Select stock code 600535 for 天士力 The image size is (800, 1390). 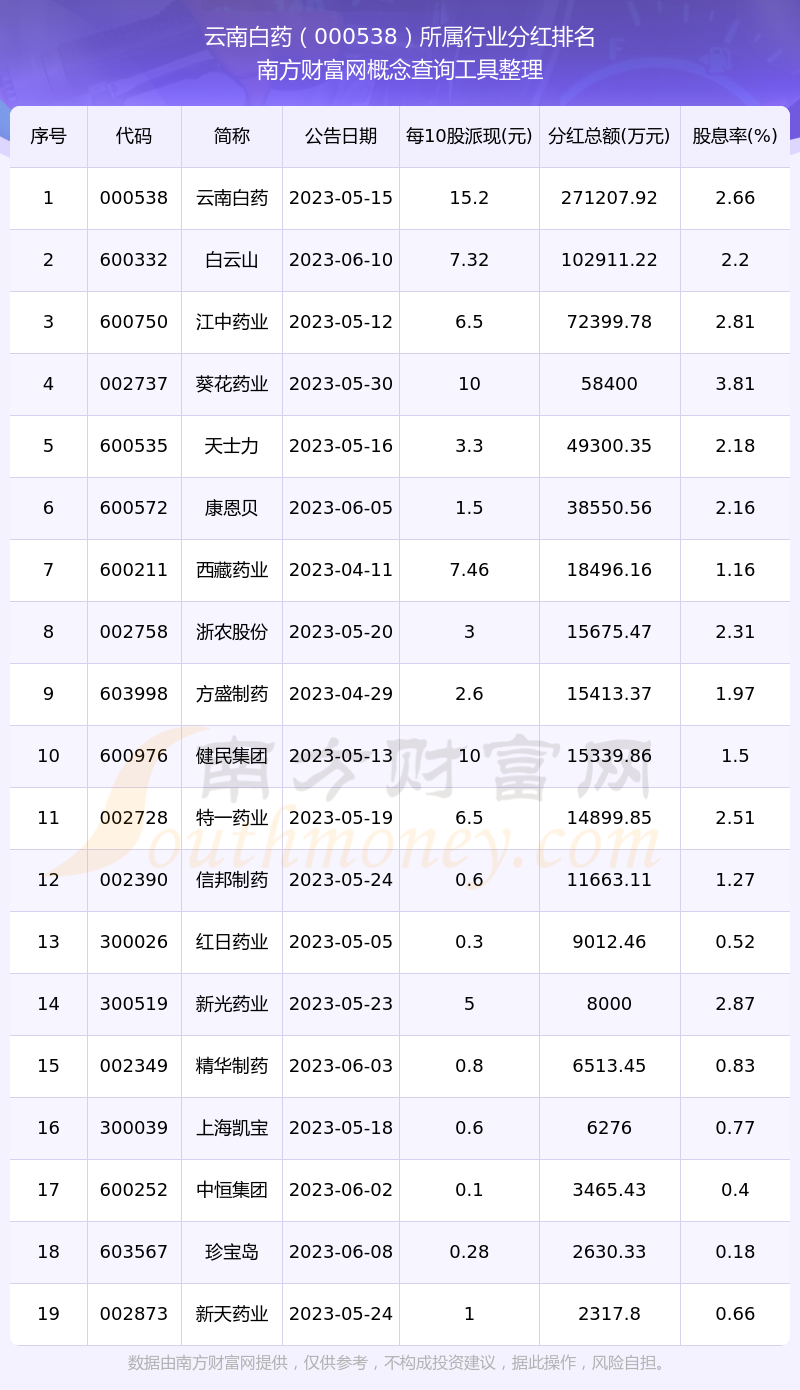(134, 446)
